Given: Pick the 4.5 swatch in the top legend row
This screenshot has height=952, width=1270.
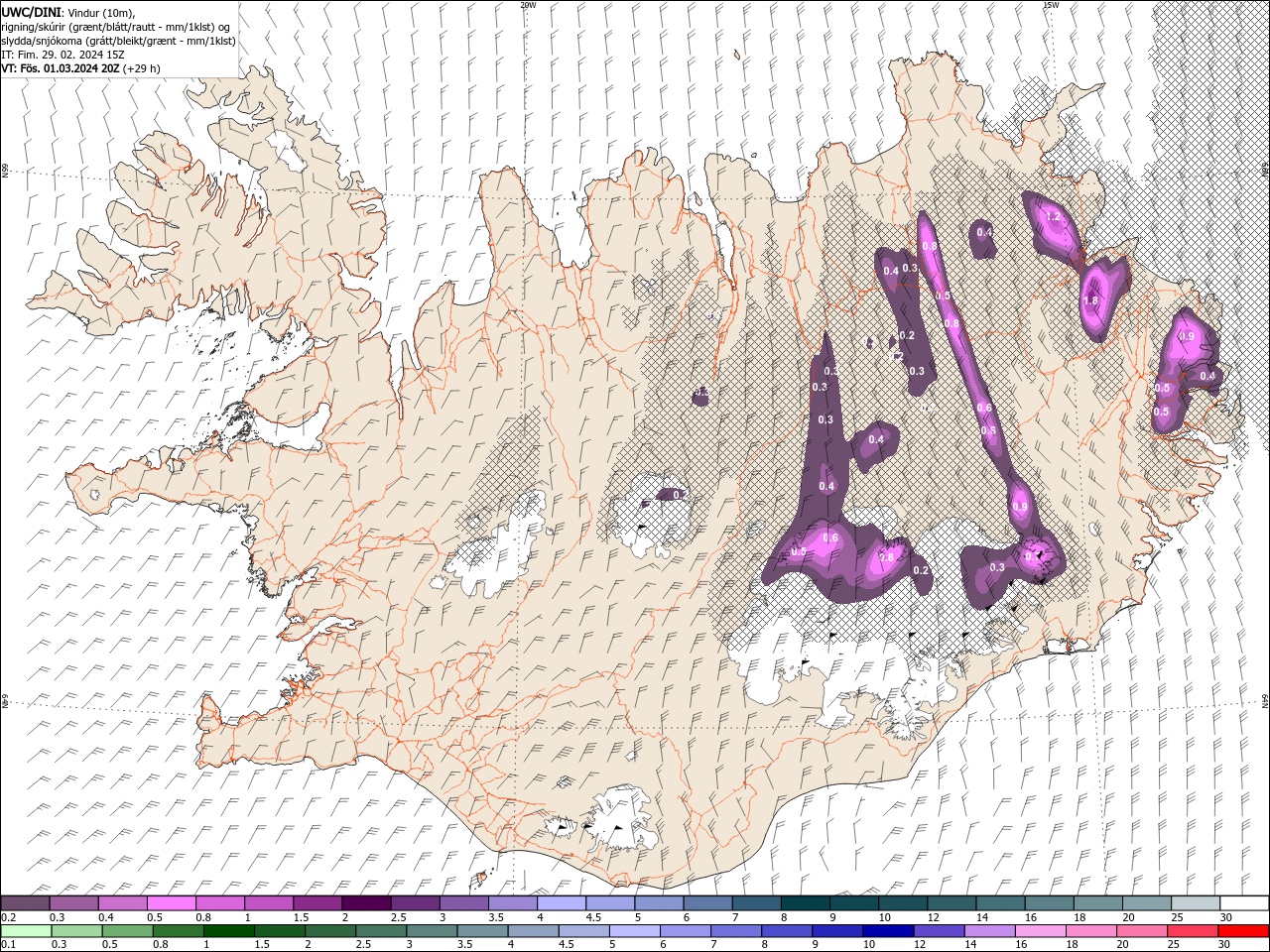Looking at the screenshot, I should 609,903.
